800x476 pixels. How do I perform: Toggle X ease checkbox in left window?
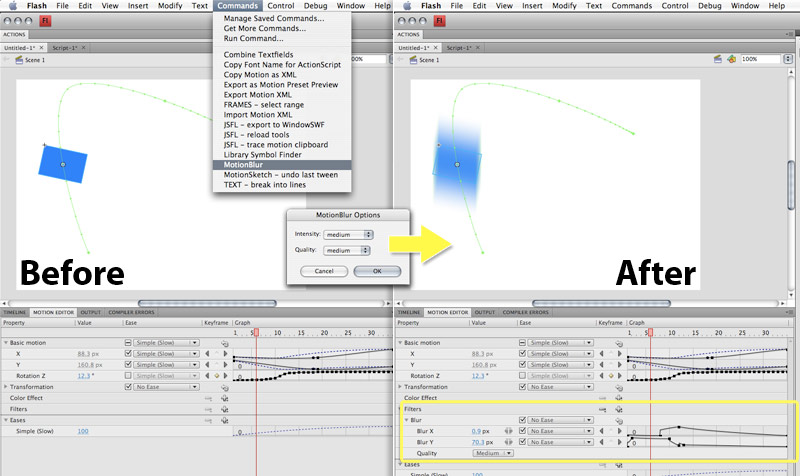pos(128,354)
